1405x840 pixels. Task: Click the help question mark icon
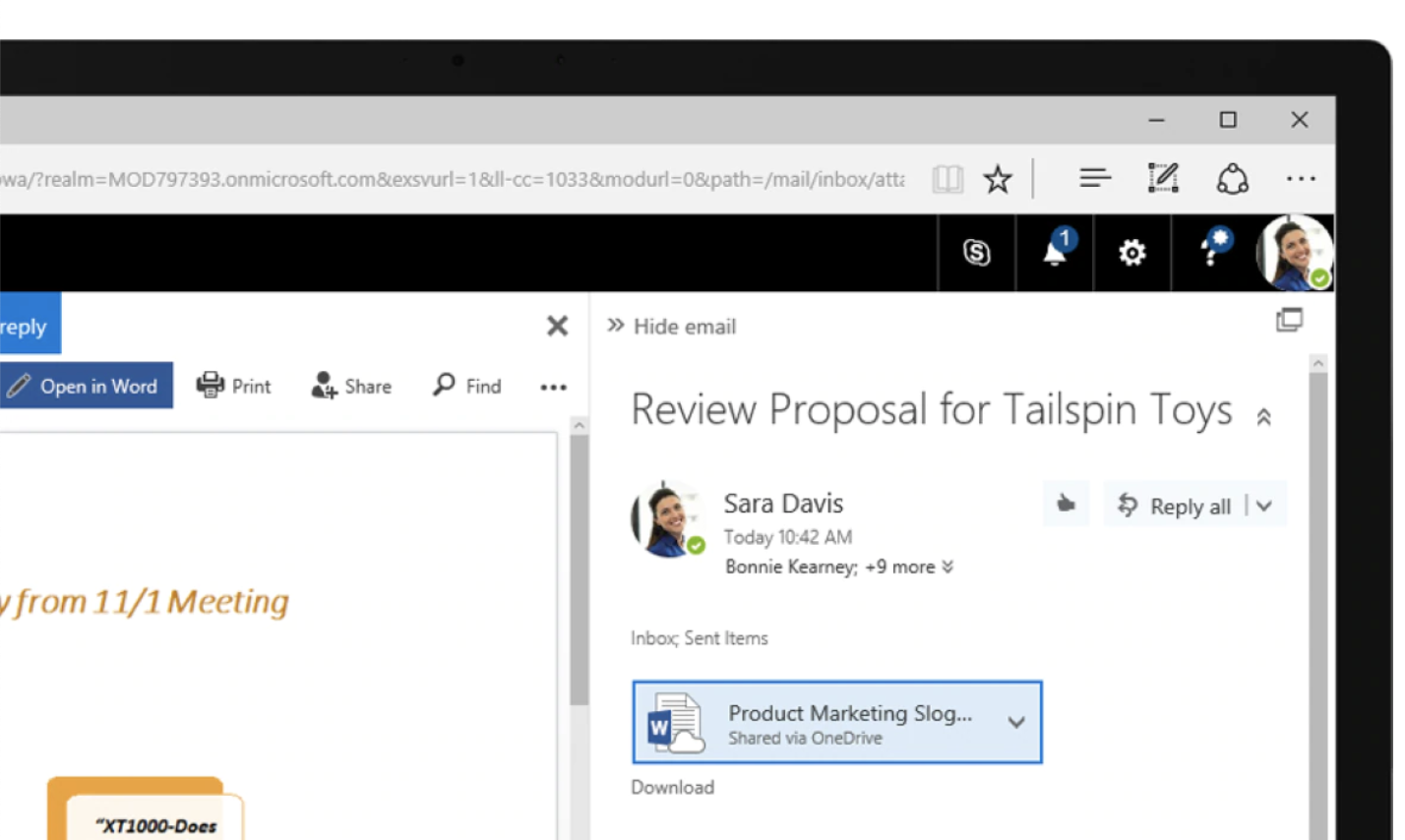(1211, 252)
